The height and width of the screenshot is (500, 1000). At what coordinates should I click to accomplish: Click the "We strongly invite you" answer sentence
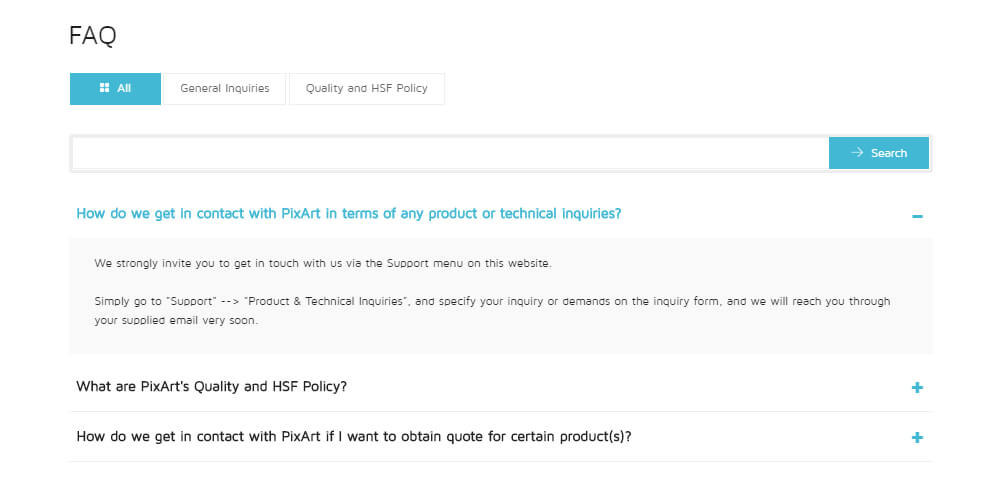(323, 263)
